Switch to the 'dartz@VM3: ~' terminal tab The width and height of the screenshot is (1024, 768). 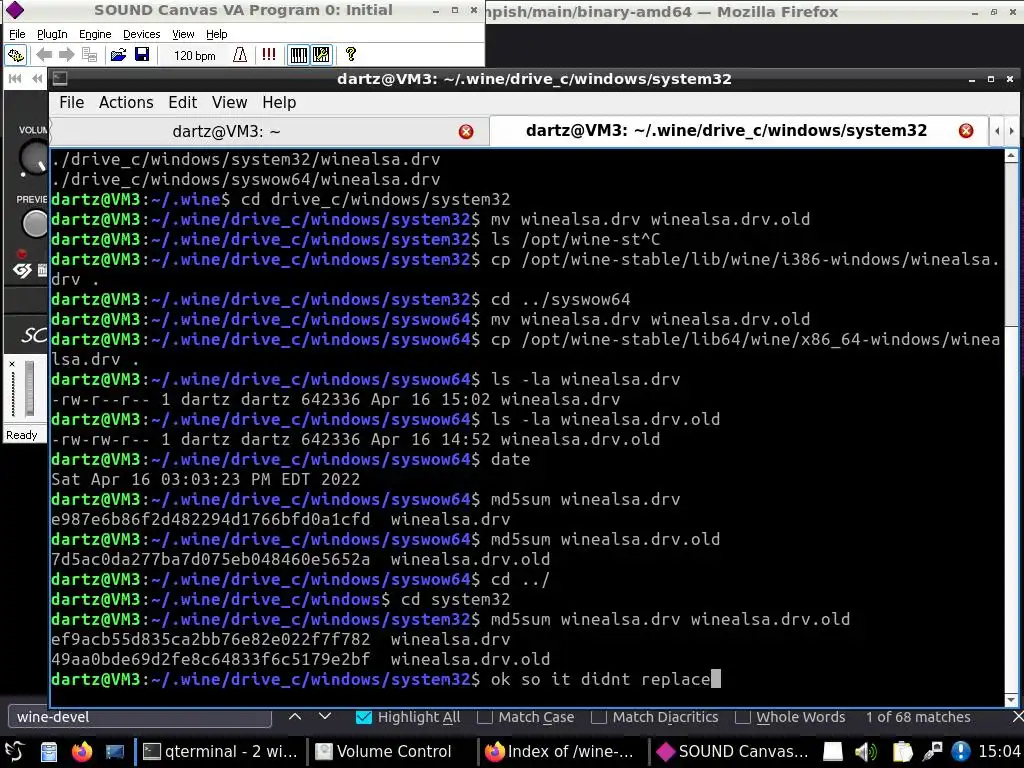click(227, 132)
